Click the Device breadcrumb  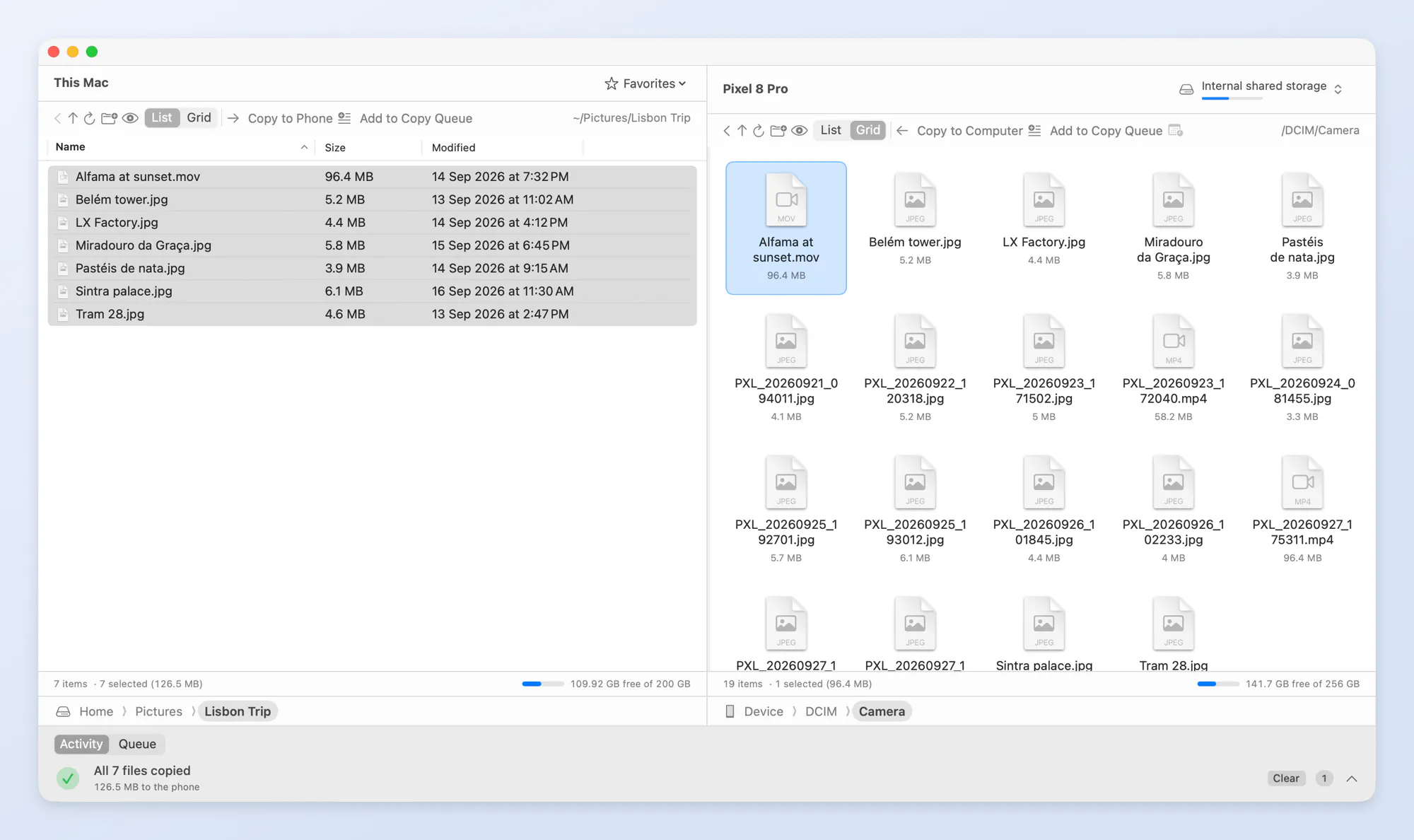pyautogui.click(x=764, y=711)
